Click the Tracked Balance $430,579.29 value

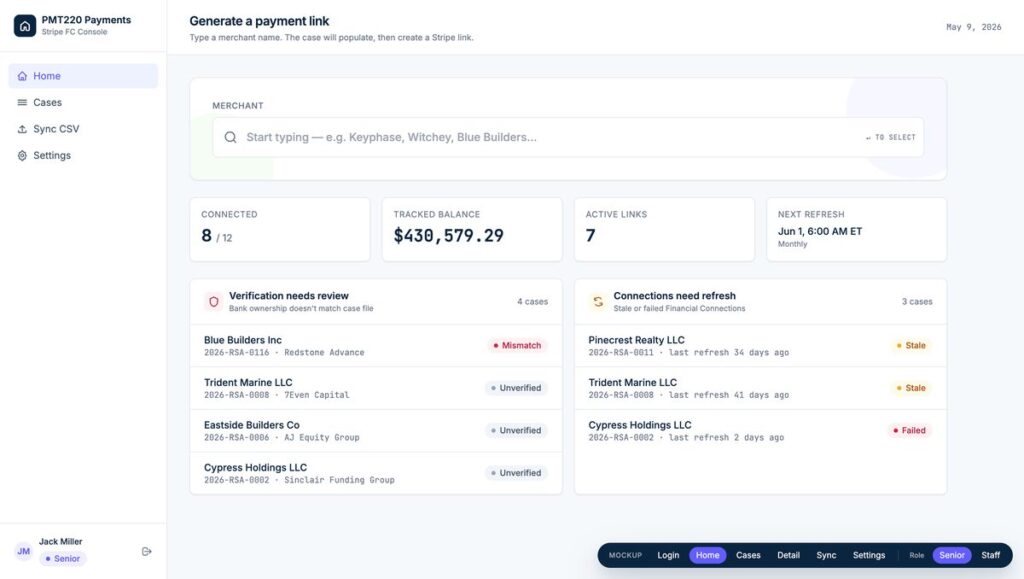(x=449, y=236)
